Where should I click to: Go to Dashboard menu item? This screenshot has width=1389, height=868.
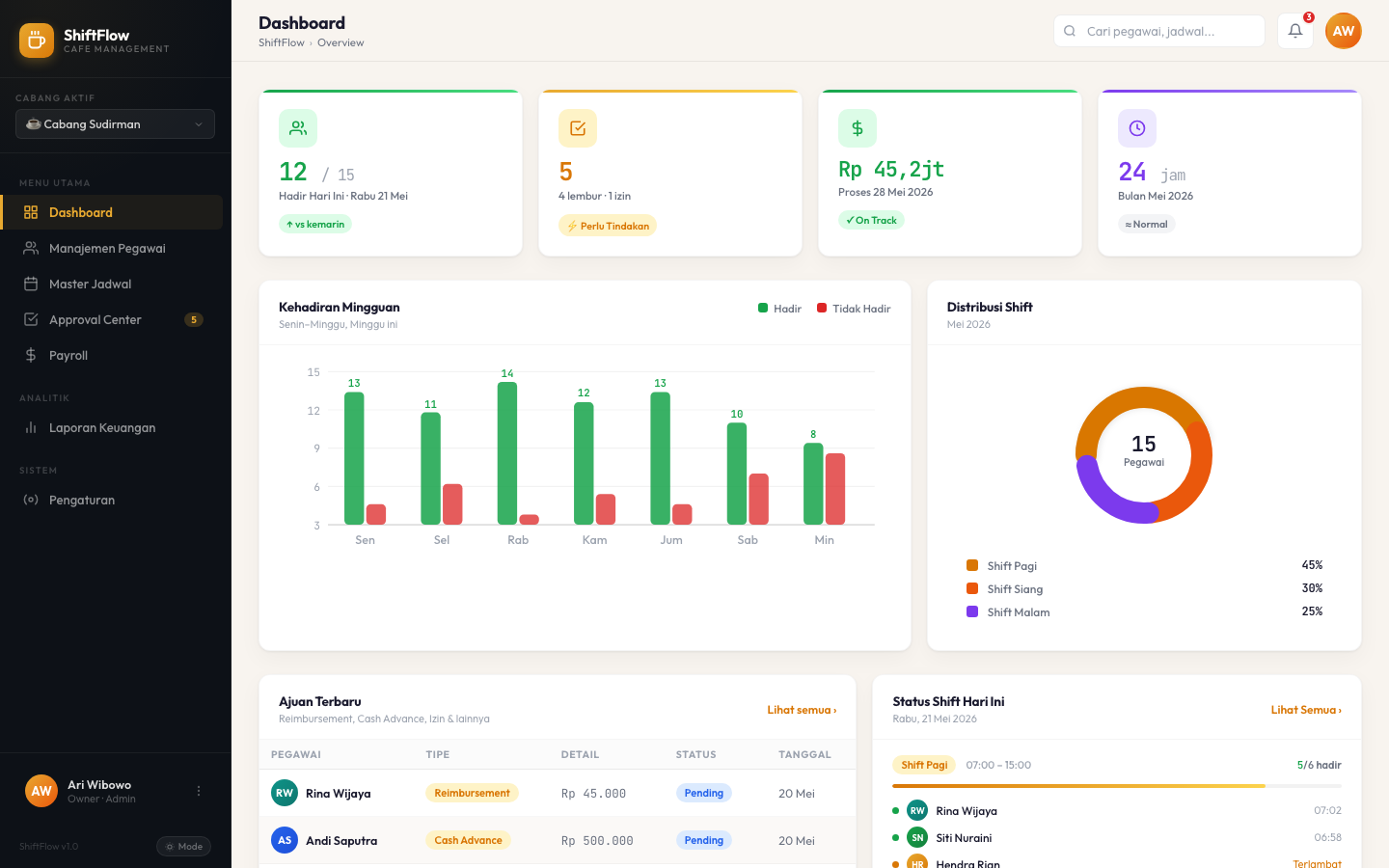(112, 212)
